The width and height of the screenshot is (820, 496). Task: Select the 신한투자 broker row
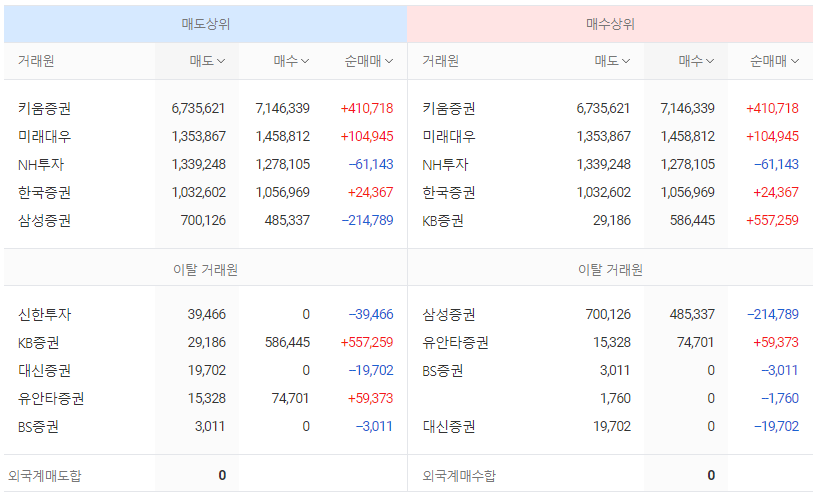click(206, 314)
